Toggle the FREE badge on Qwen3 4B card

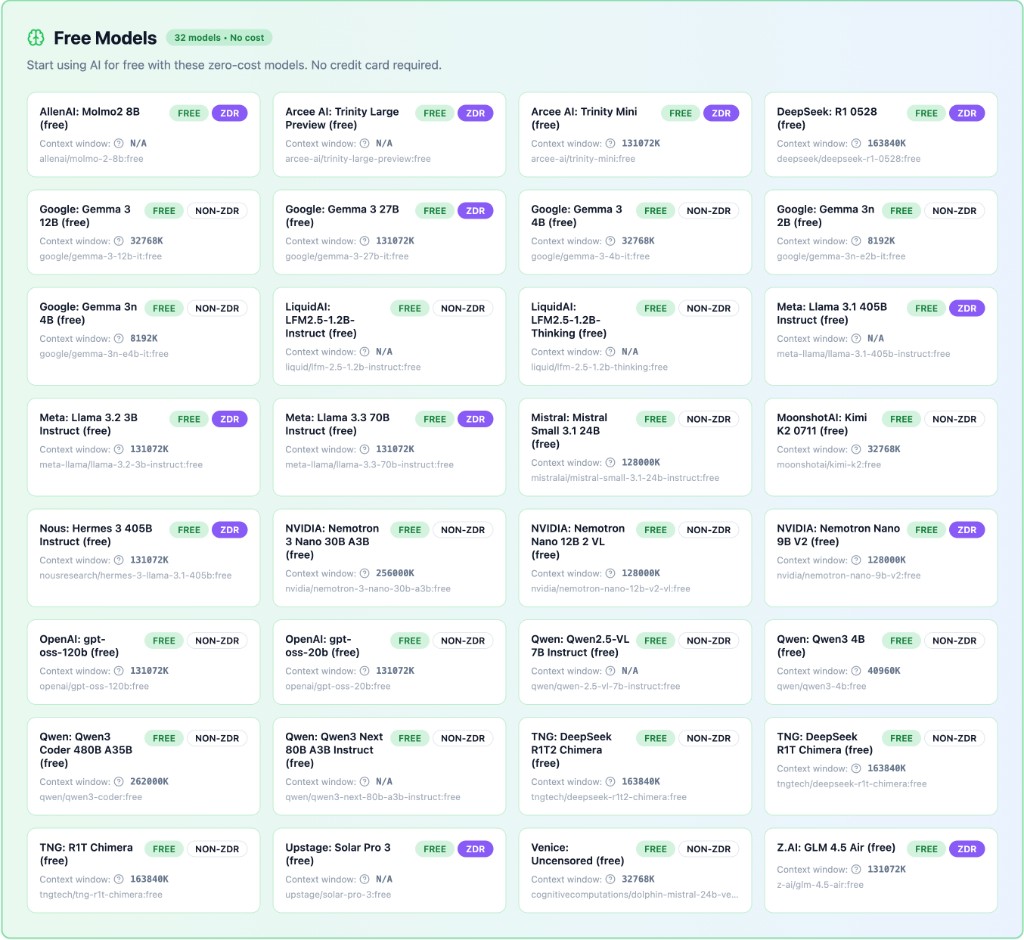point(900,640)
